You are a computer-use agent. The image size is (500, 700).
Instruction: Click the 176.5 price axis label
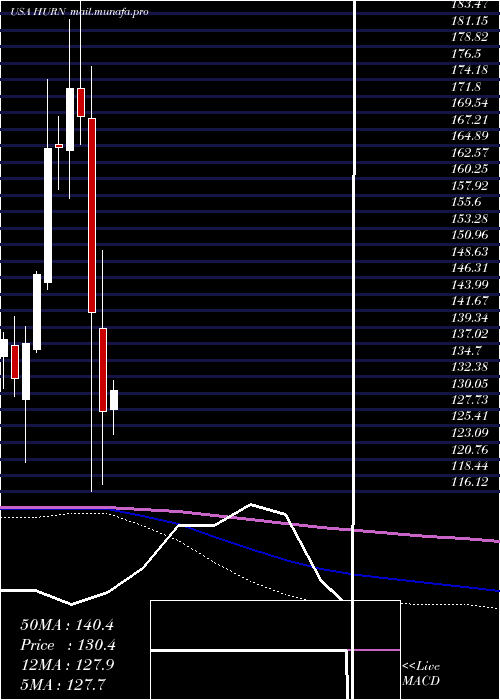[466, 54]
